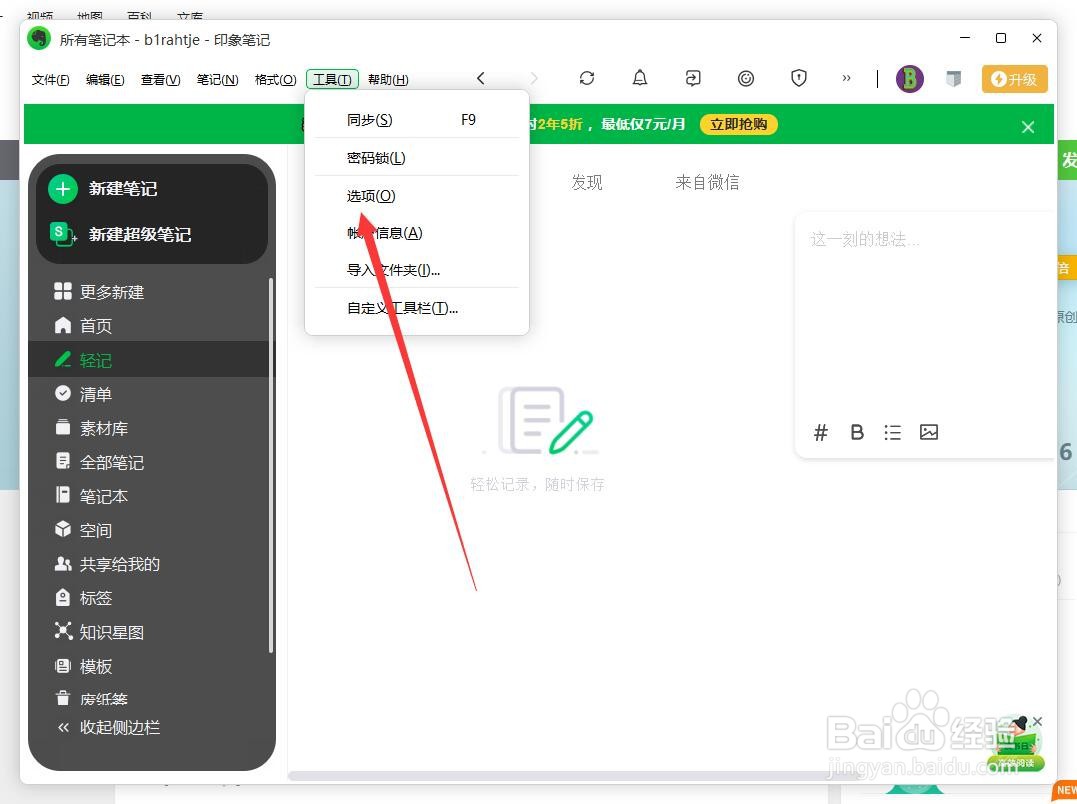
Task: Expand more toolbar items chevron
Action: click(846, 78)
